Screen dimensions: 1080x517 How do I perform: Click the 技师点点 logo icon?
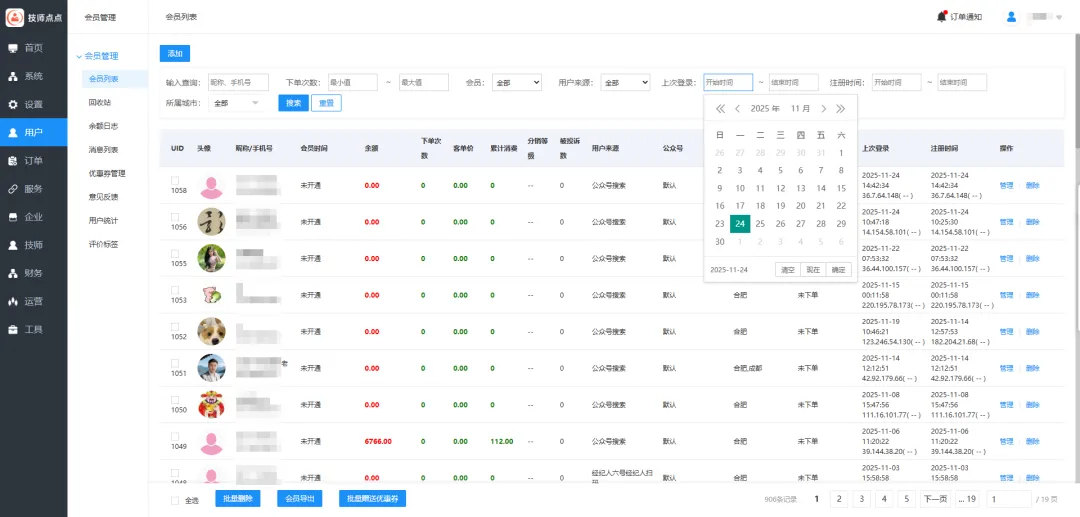tap(14, 17)
